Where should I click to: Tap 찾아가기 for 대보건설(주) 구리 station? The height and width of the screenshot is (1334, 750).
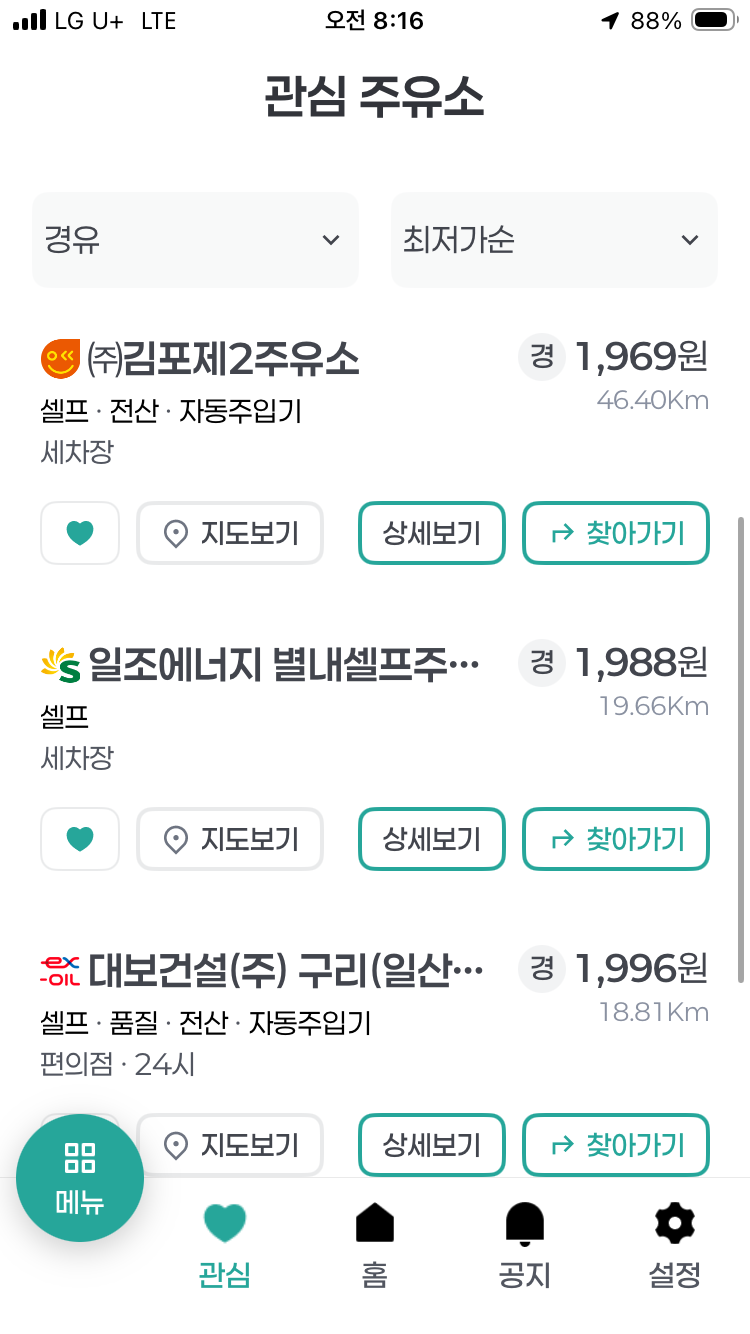point(616,1144)
